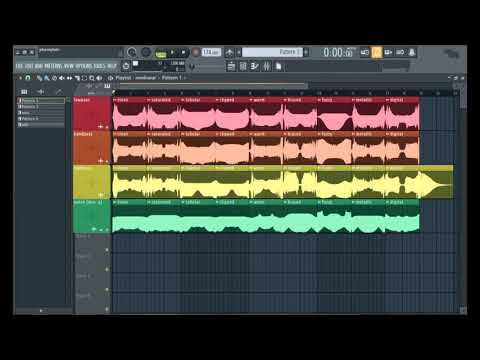This screenshot has width=480, height=360.
Task: Start playback with the transport play button
Action: coord(172,53)
